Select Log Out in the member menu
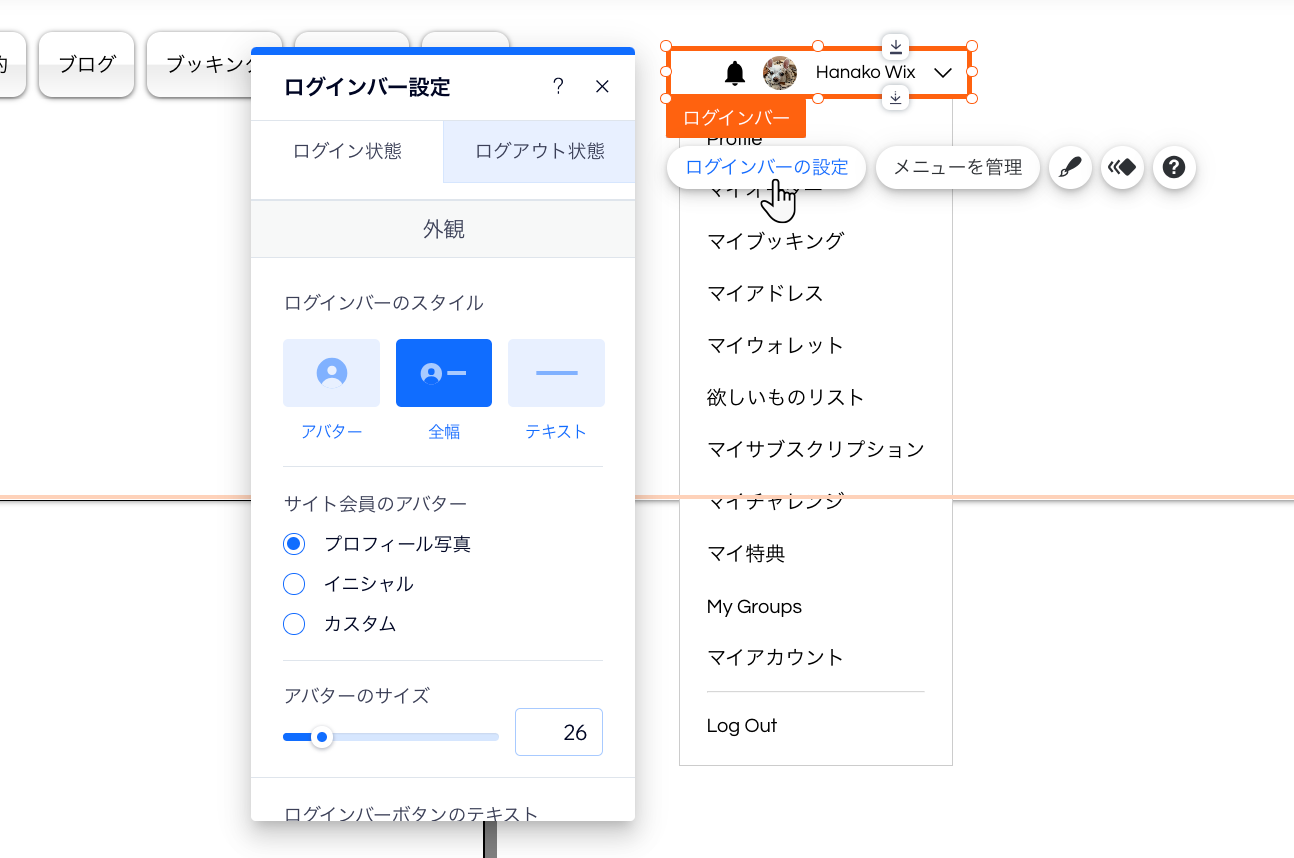This screenshot has width=1294, height=858. tap(742, 725)
